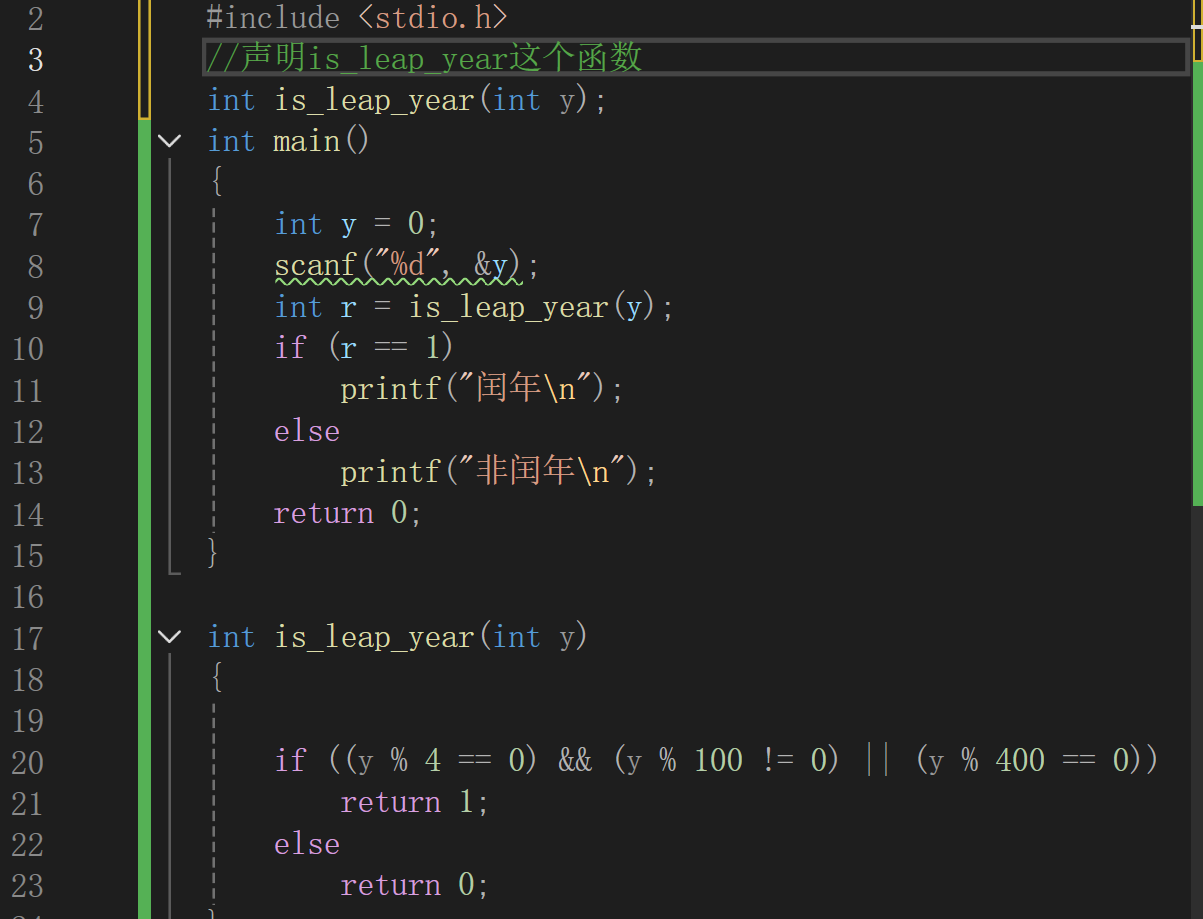Click 'return 0;' on line 23
Image resolution: width=1203 pixels, height=919 pixels.
pos(415,885)
